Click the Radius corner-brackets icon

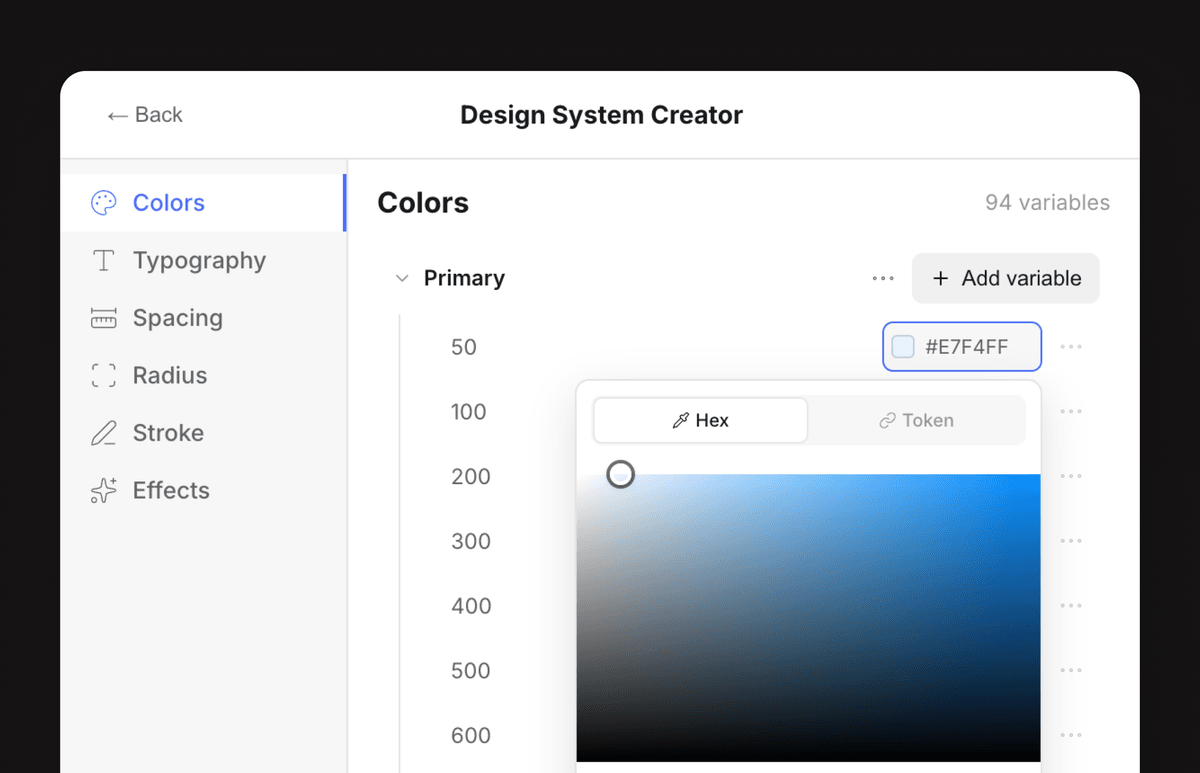104,376
